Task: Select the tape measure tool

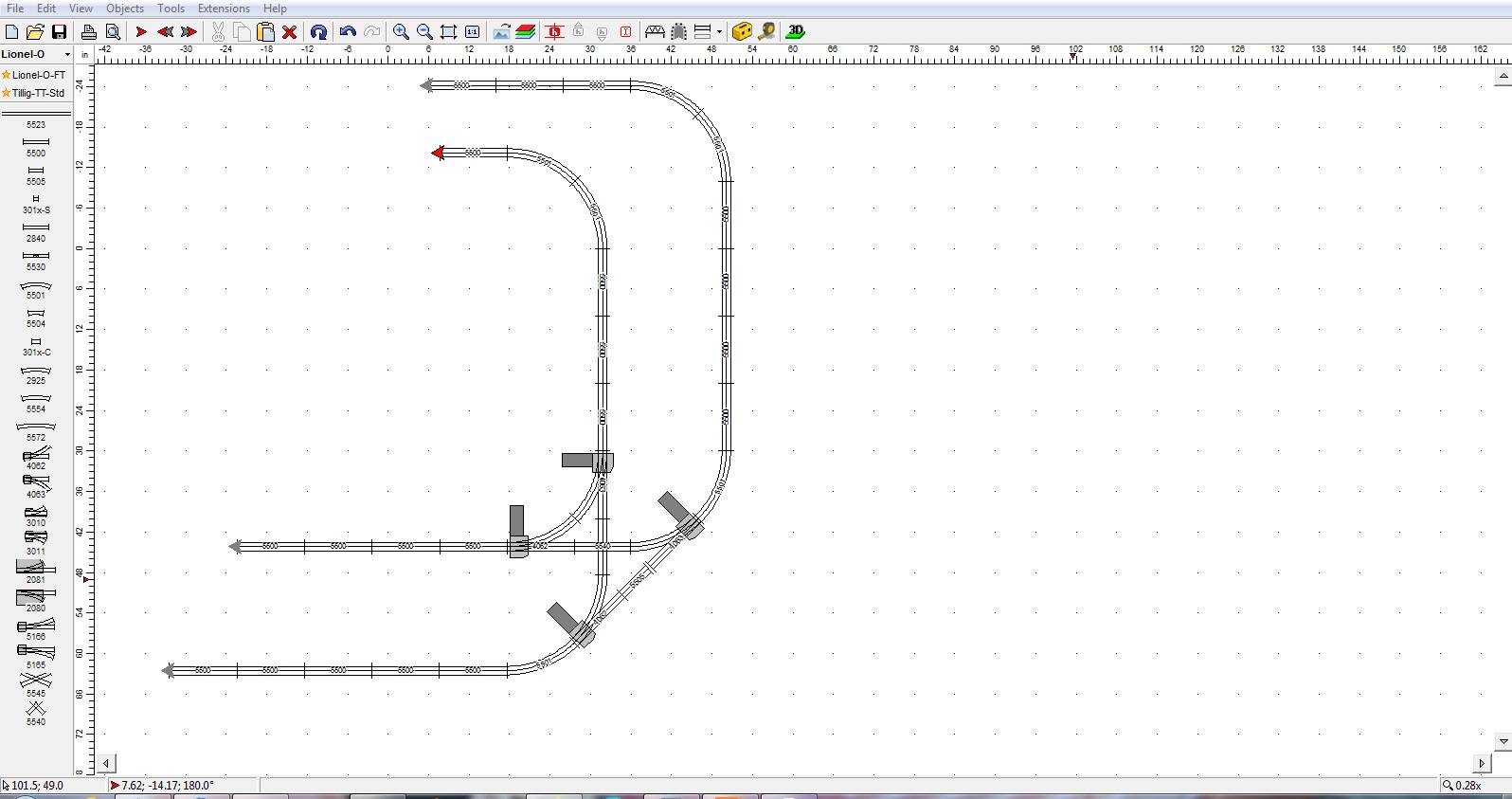Action: click(x=766, y=31)
